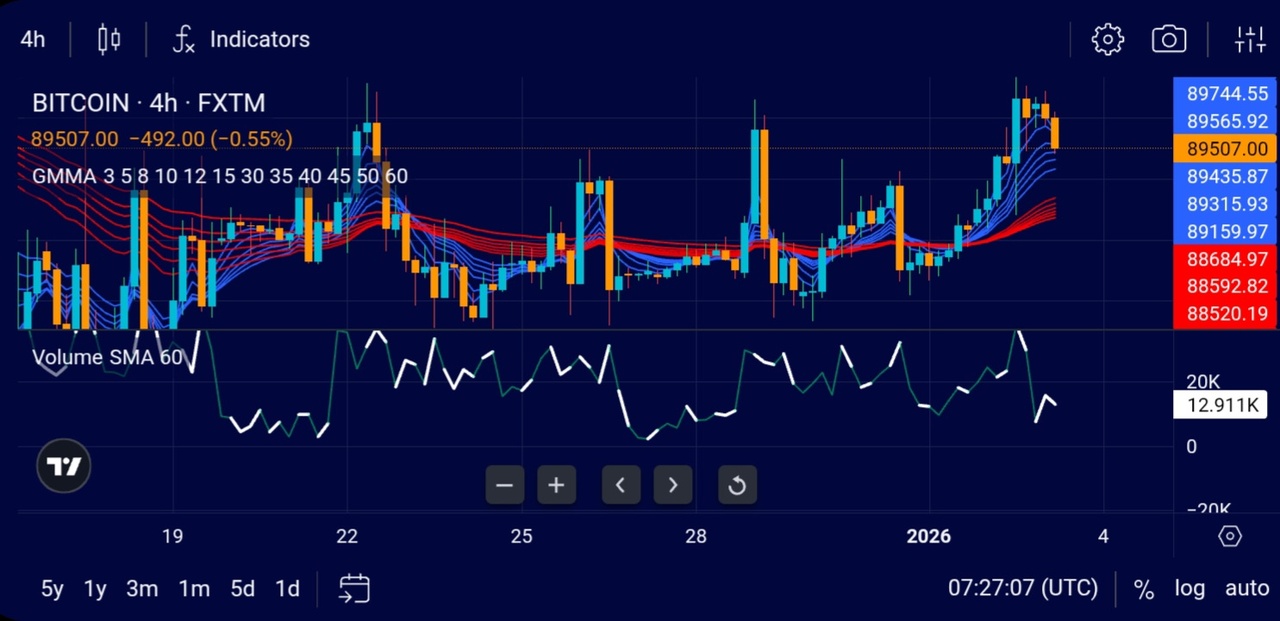1280x621 pixels.
Task: Toggle auto scale mode
Action: (1246, 588)
